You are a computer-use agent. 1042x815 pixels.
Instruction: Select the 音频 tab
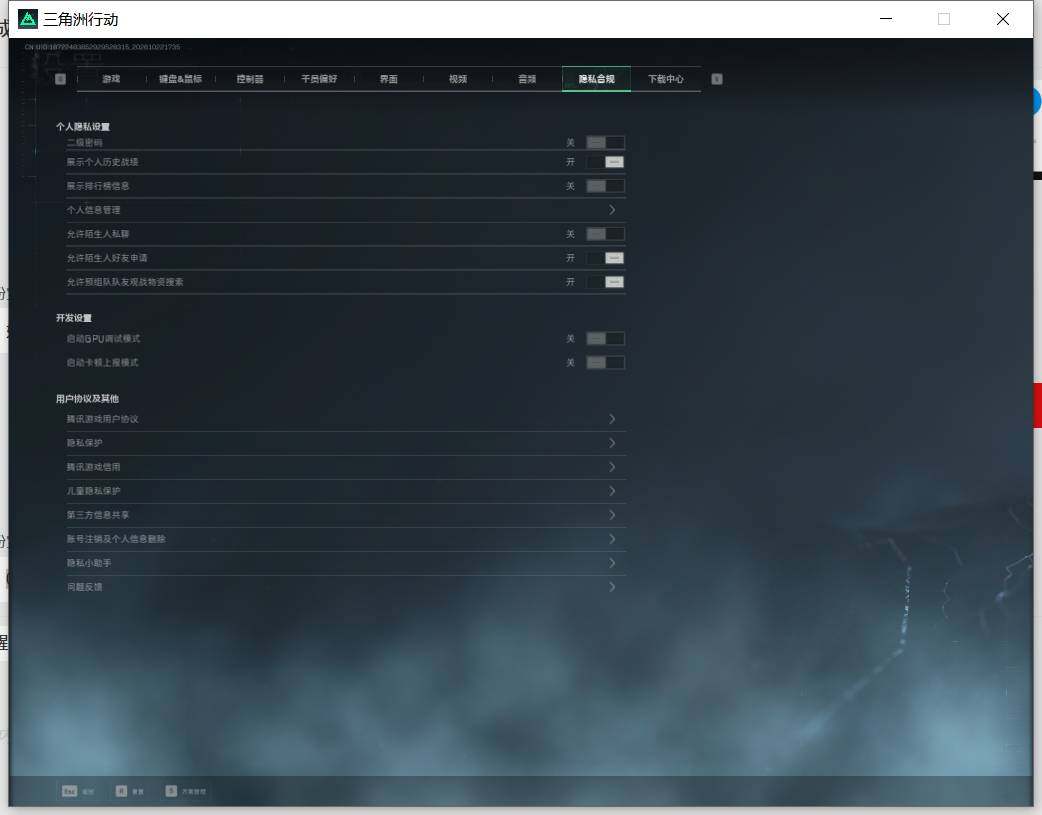pyautogui.click(x=527, y=79)
